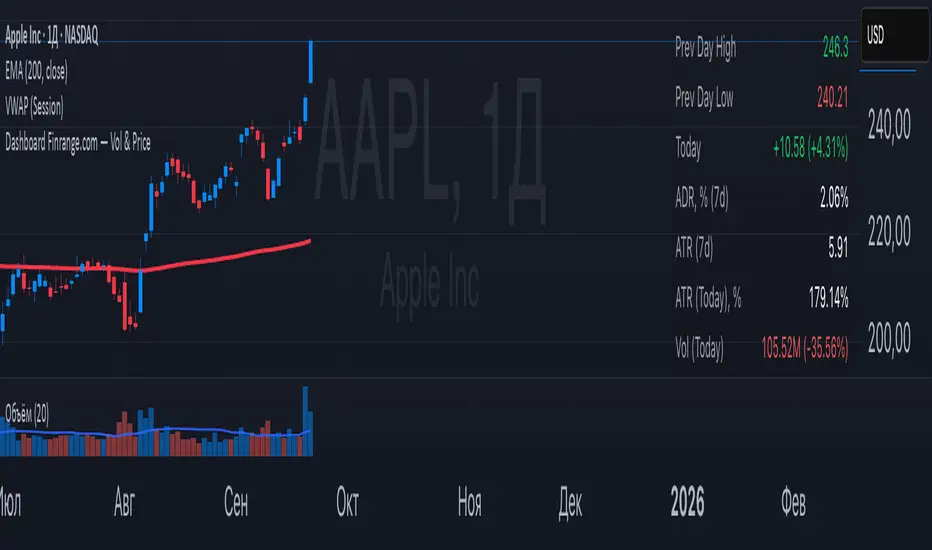
Task: Click the ADR, % (7d) label
Action: click(702, 197)
